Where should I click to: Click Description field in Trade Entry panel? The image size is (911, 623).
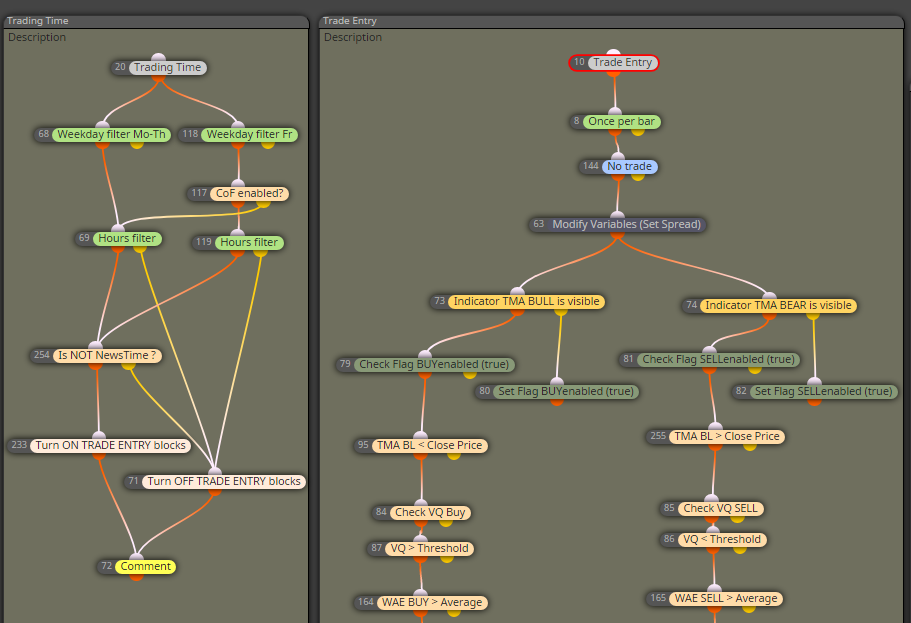353,37
